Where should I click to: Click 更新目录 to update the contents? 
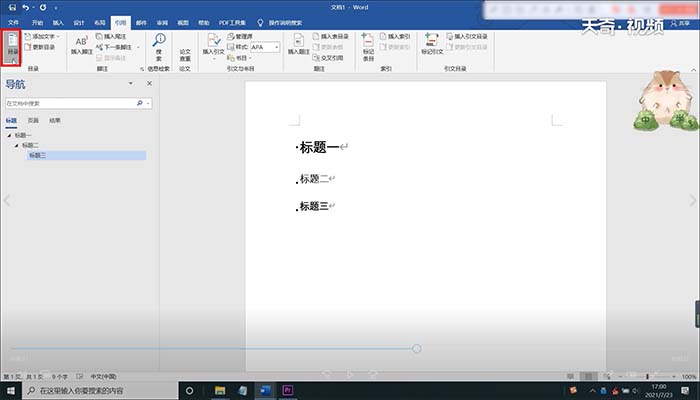tap(40, 47)
